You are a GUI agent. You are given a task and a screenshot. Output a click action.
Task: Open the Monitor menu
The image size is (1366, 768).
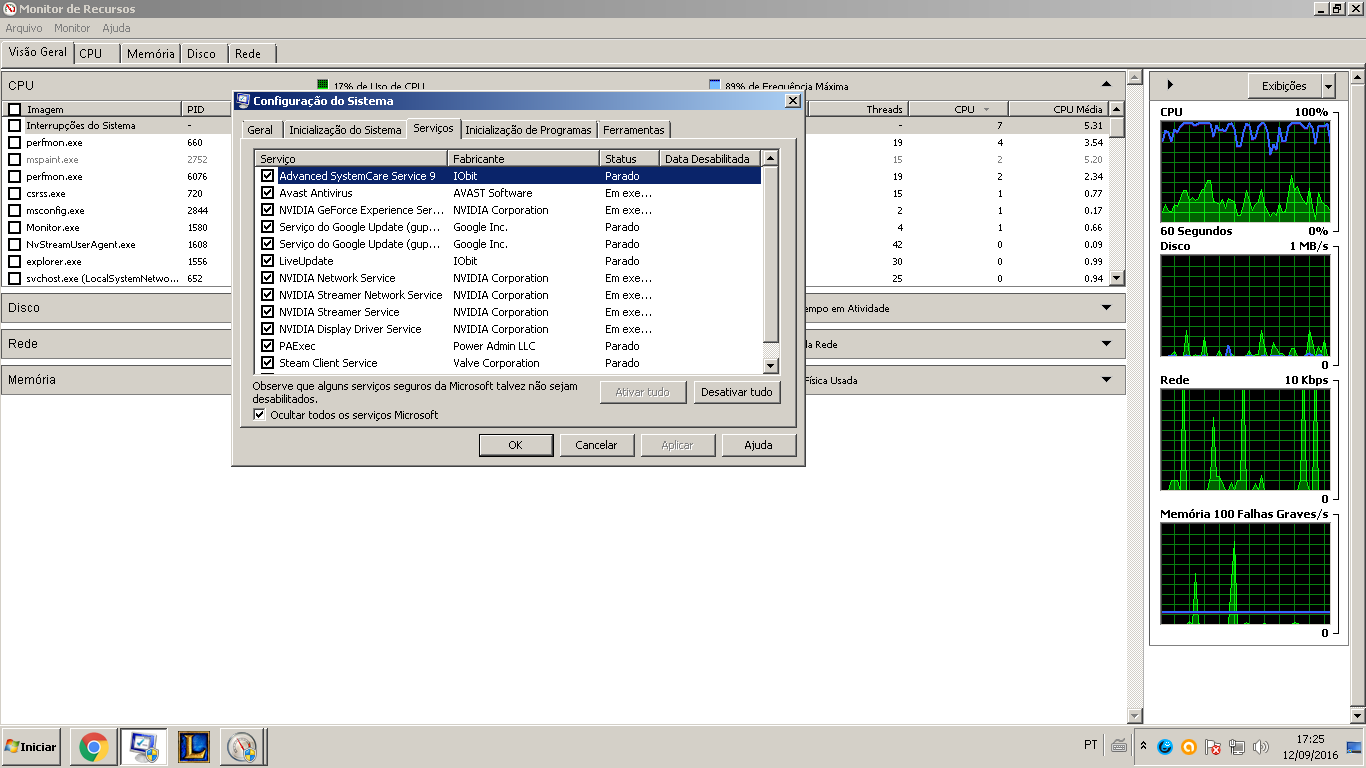[72, 28]
